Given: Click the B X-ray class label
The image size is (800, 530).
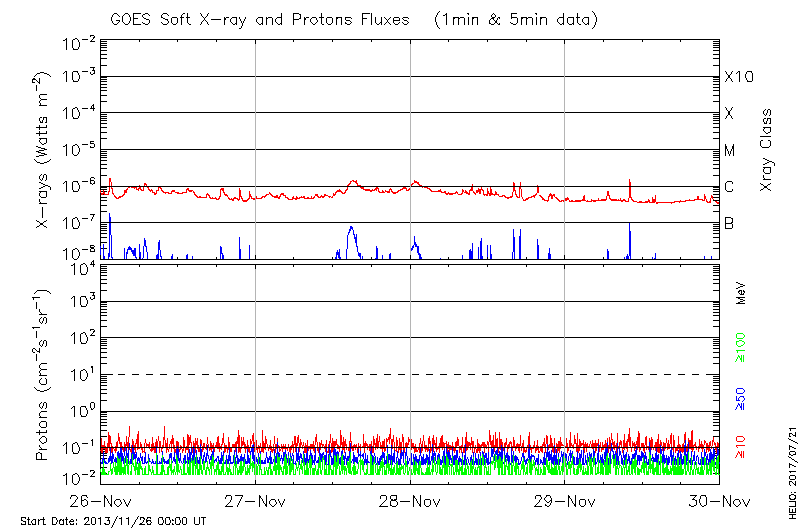Looking at the screenshot, I should click(729, 224).
